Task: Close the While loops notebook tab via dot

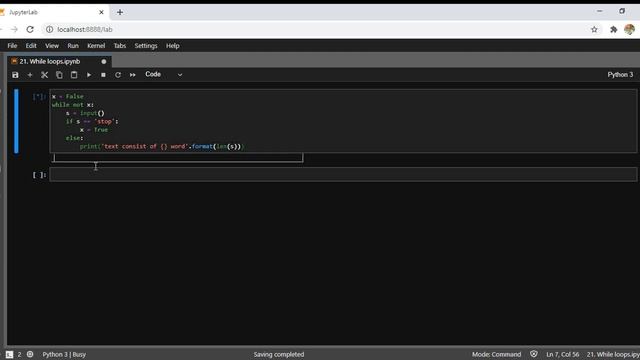Action: point(104,62)
